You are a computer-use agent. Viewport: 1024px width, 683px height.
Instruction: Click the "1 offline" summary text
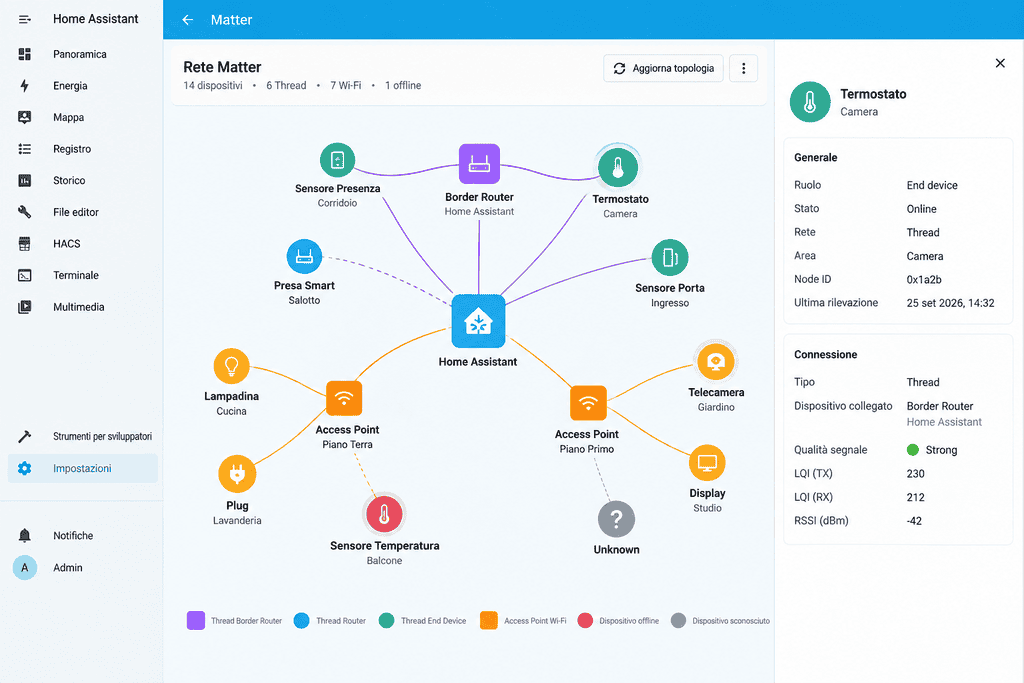(403, 86)
